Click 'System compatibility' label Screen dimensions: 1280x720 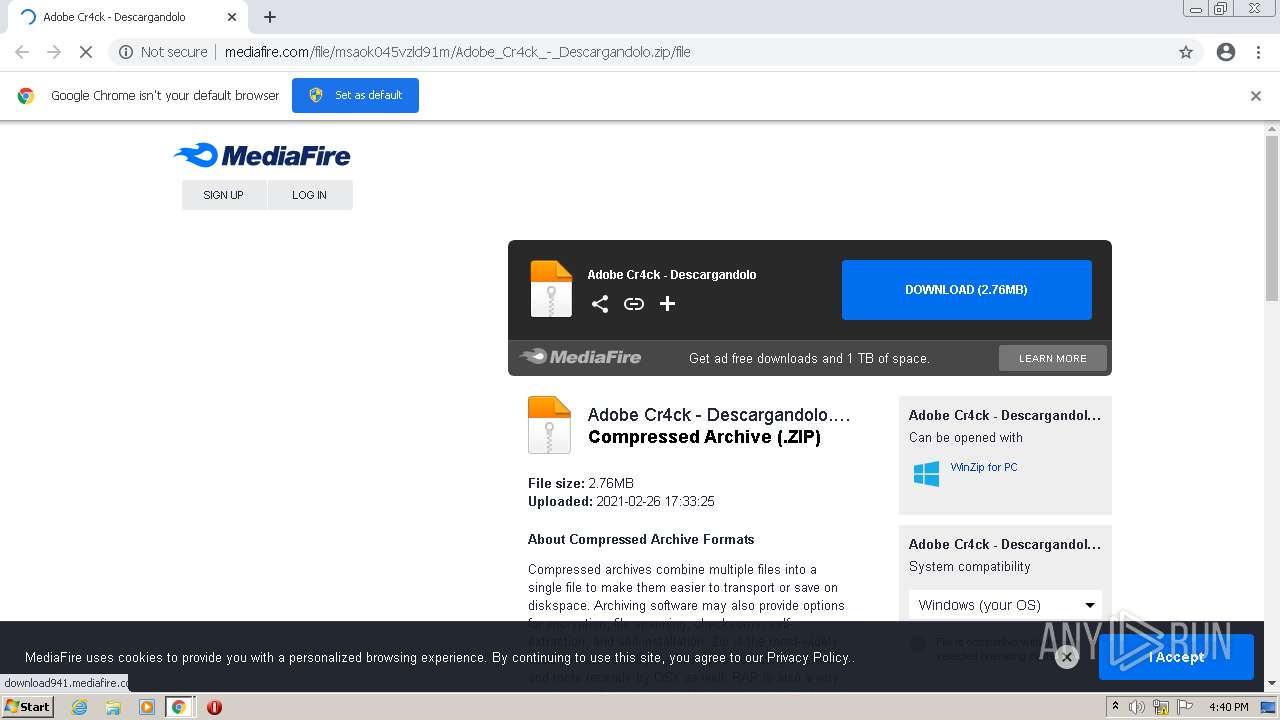tap(969, 566)
